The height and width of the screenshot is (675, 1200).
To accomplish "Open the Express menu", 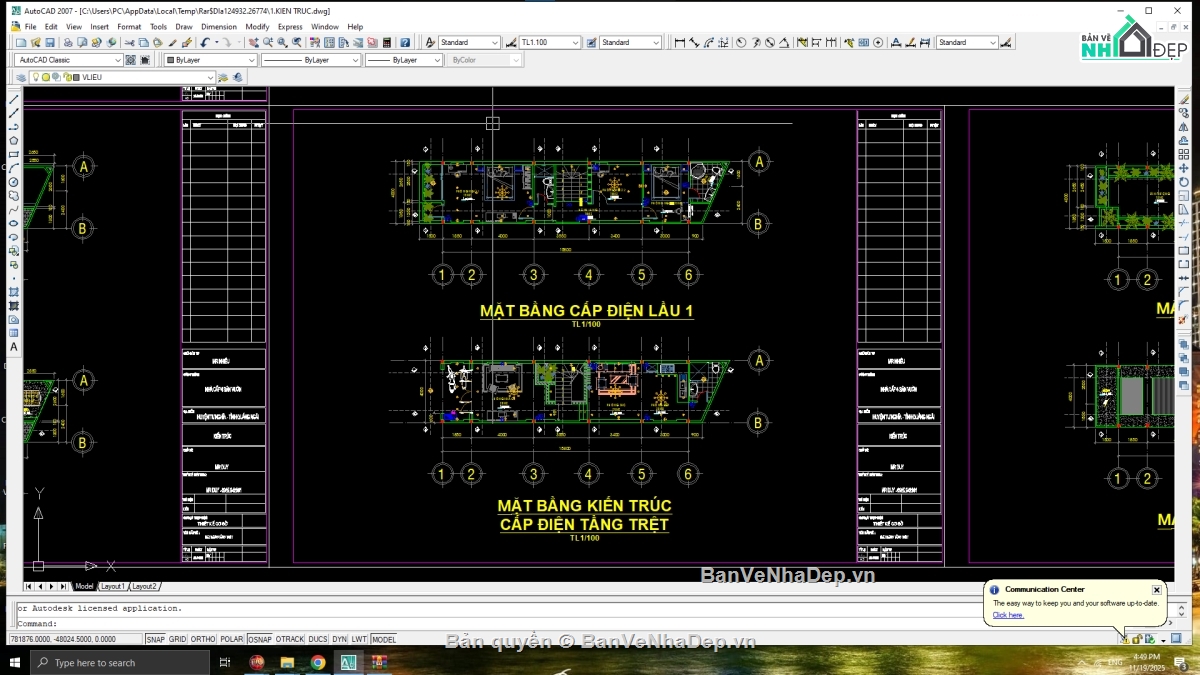I will [290, 27].
